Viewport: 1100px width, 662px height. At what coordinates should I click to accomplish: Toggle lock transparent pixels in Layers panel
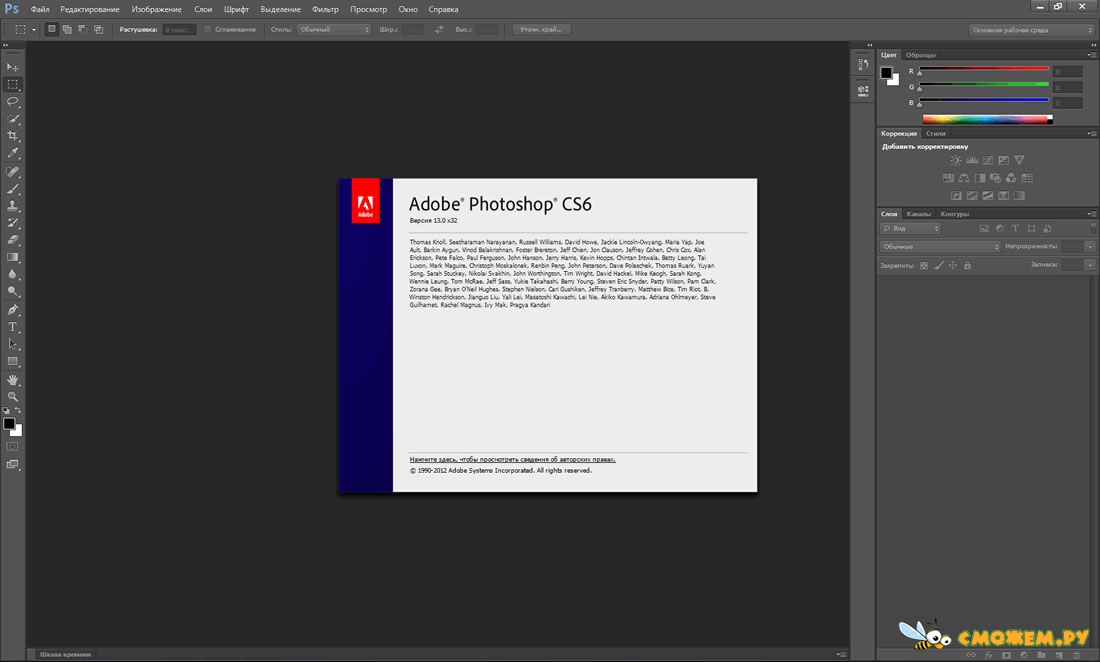924,266
